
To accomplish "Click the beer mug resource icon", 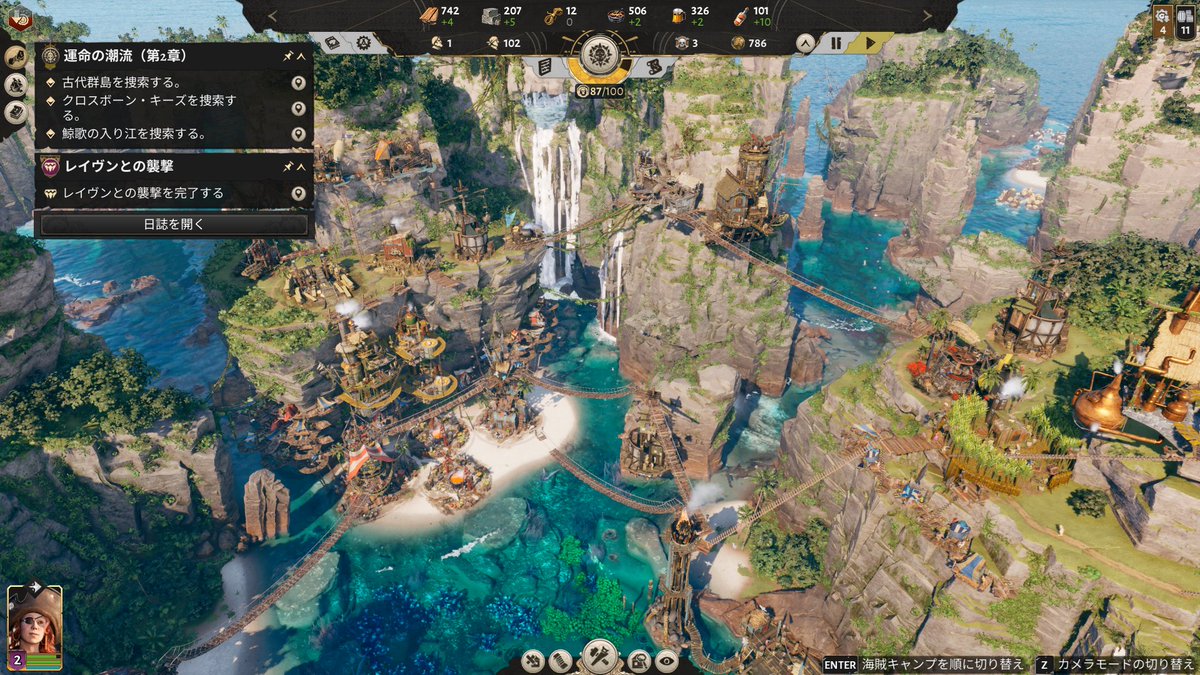I will (677, 16).
